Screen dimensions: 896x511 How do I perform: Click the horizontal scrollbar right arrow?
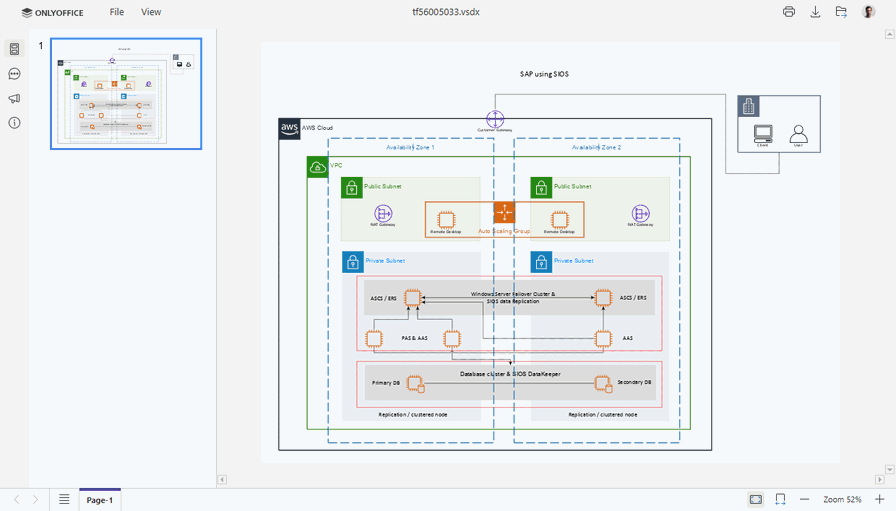point(880,480)
